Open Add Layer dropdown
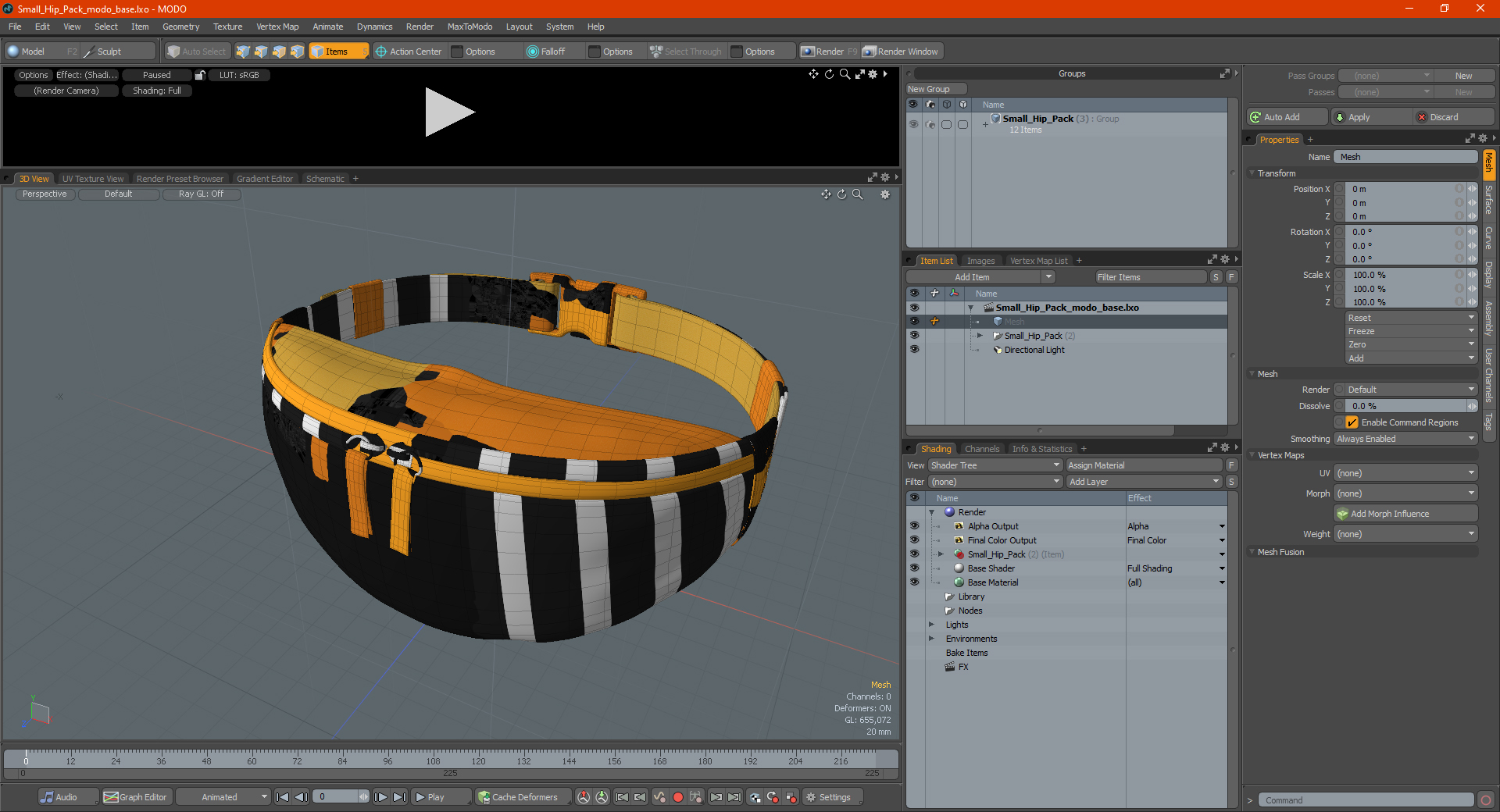 tap(1144, 482)
